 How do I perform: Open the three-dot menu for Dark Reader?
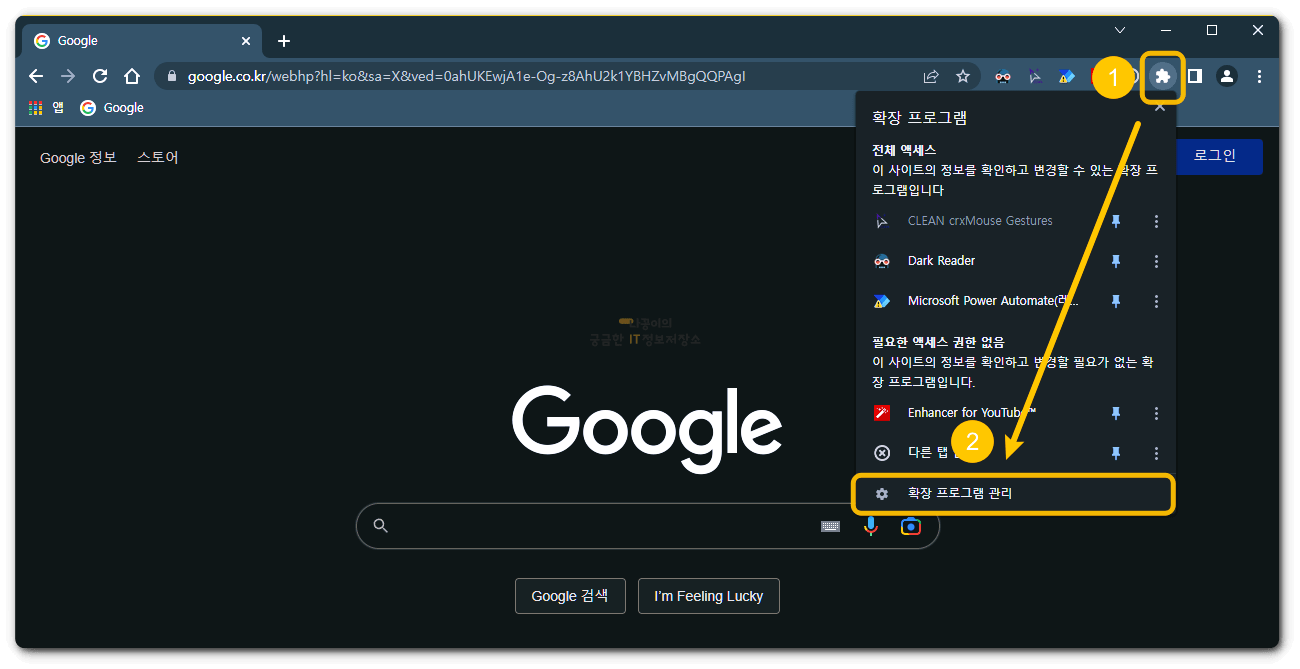1156,261
